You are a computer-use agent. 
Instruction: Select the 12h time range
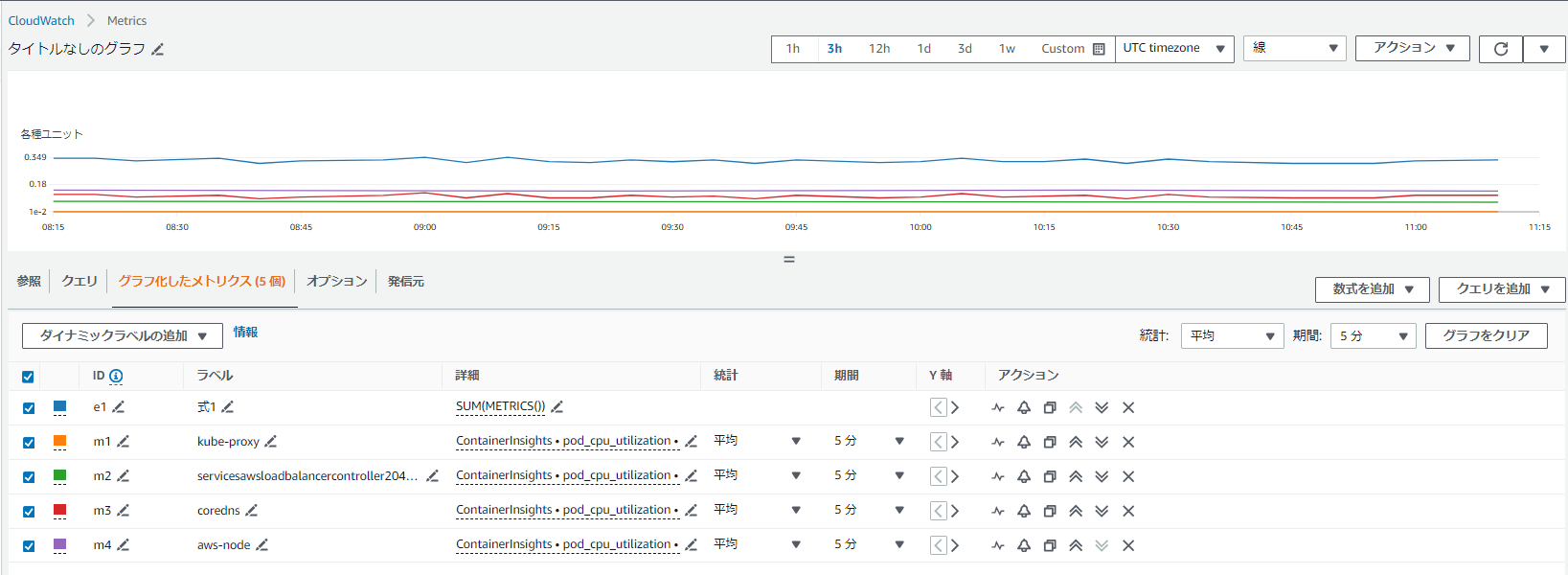click(879, 49)
